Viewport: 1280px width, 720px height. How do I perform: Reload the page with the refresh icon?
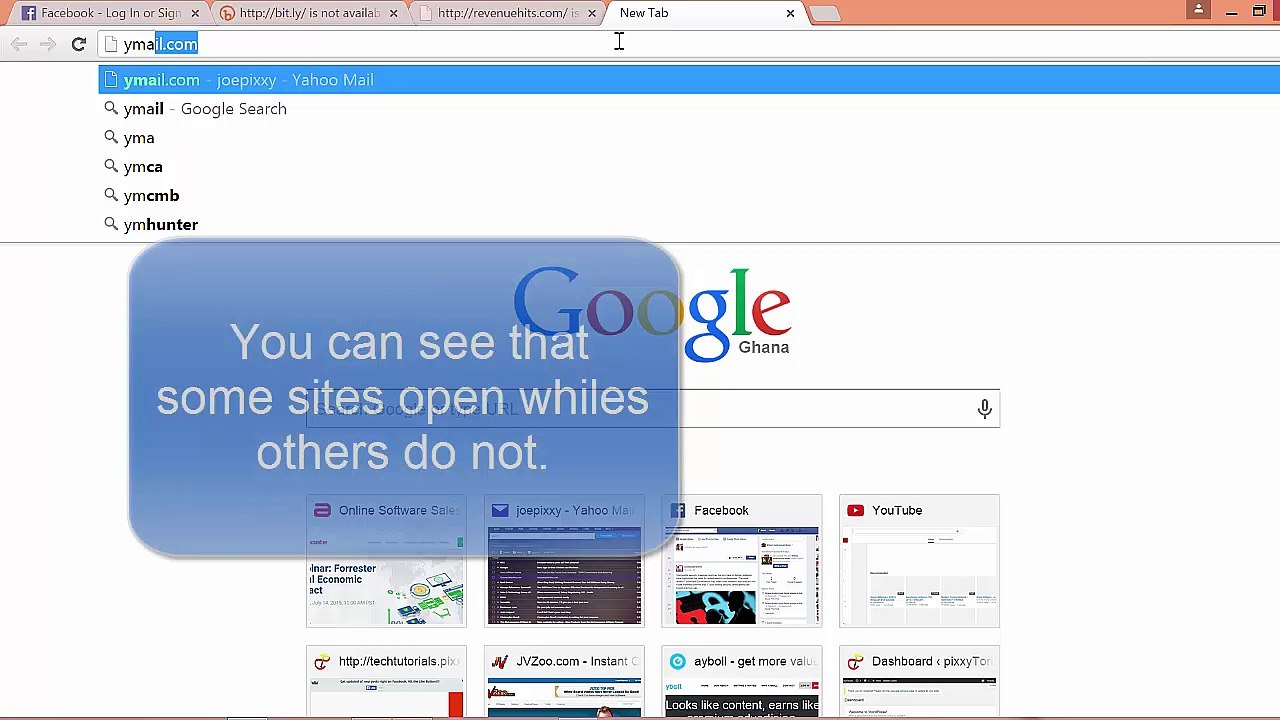[x=78, y=44]
